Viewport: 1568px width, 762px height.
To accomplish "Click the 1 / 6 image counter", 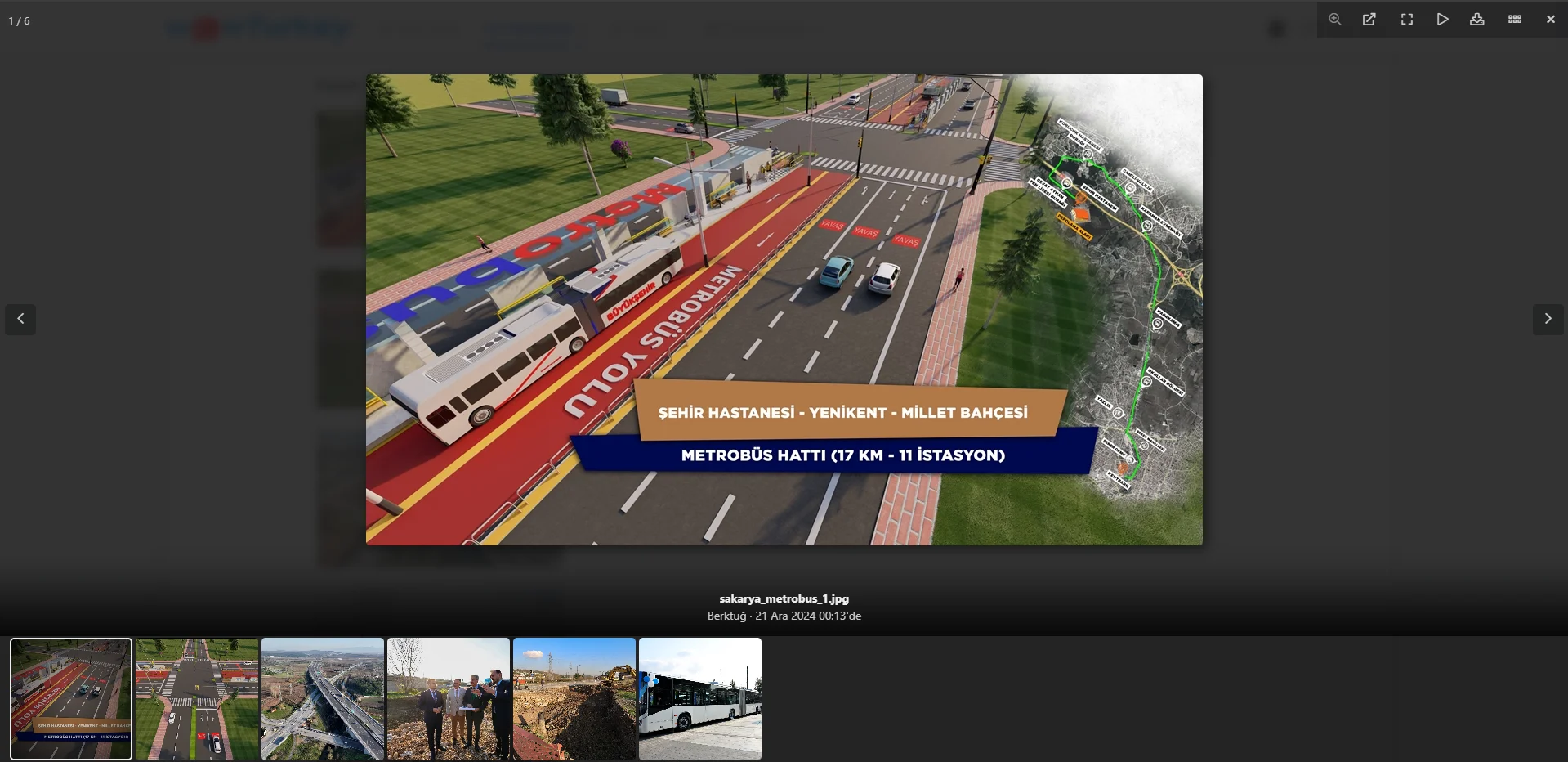I will 20,21.
